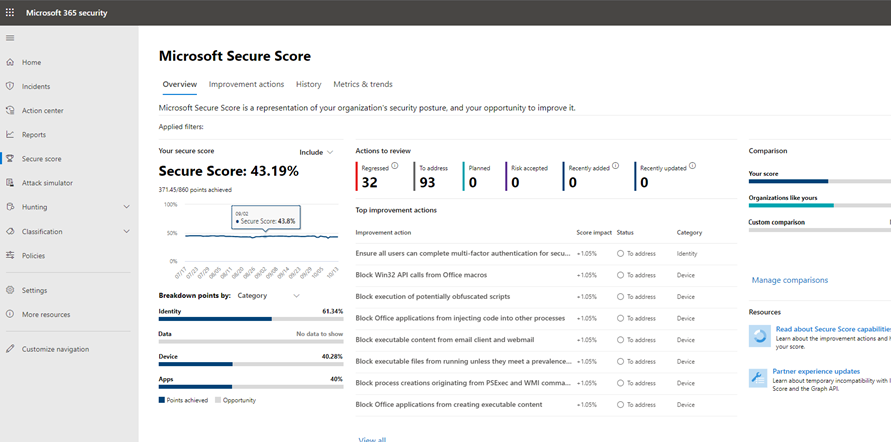Open Block execution of potentially obfuscated scripts
Screen dimensions: 891x442
tap(433, 297)
